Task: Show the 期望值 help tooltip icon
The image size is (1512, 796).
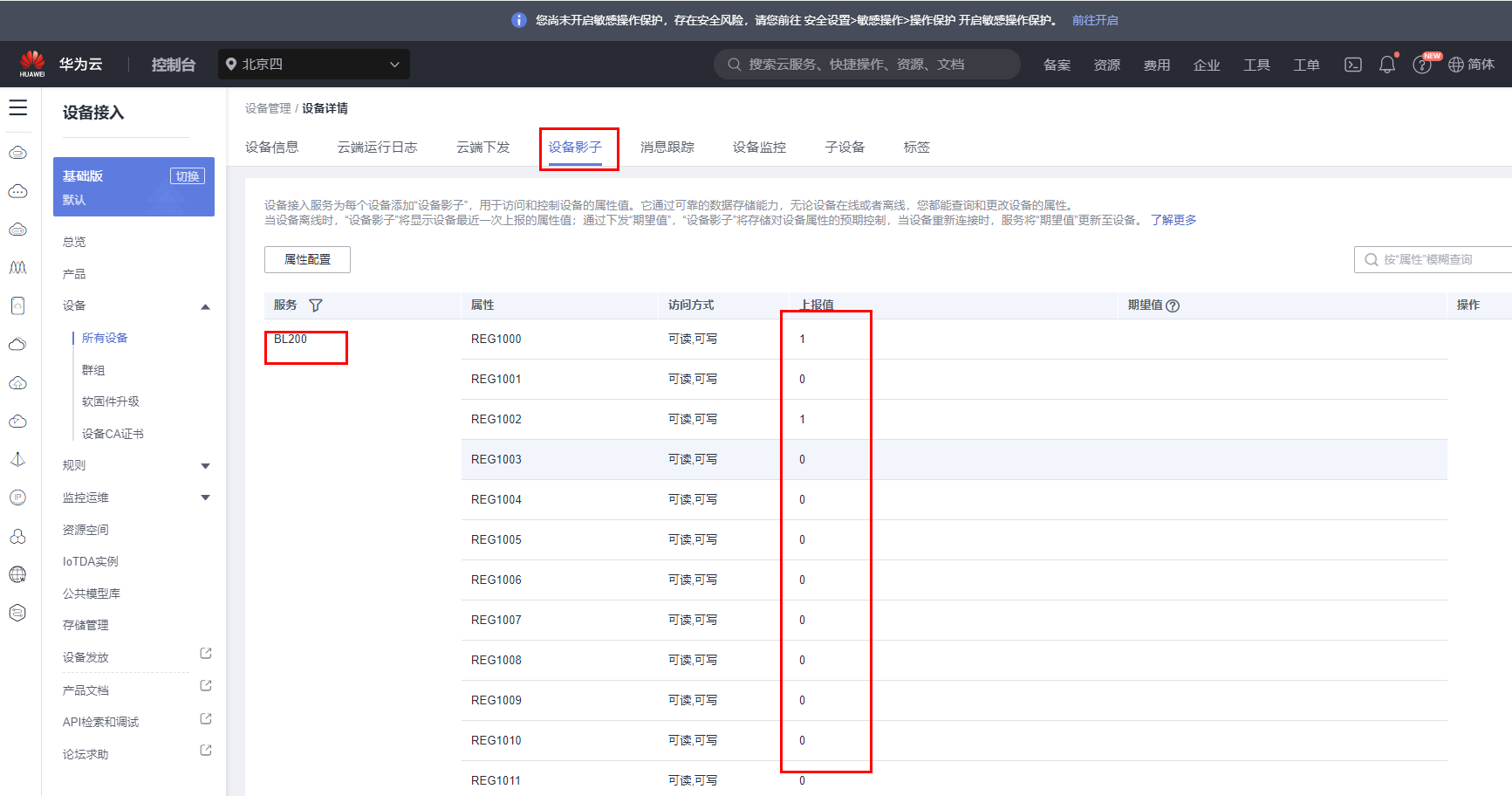Action: (1173, 305)
